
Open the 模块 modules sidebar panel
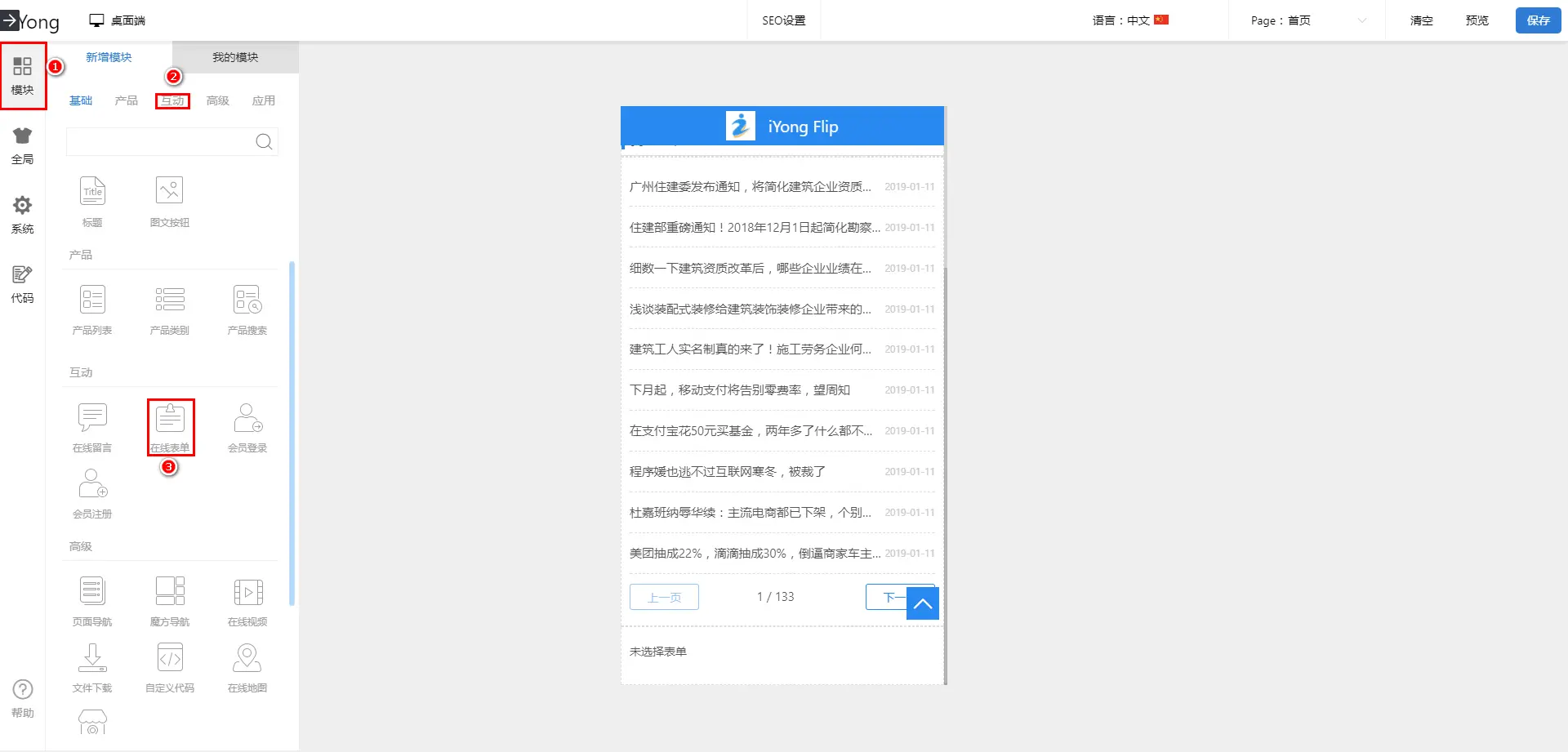[x=23, y=75]
